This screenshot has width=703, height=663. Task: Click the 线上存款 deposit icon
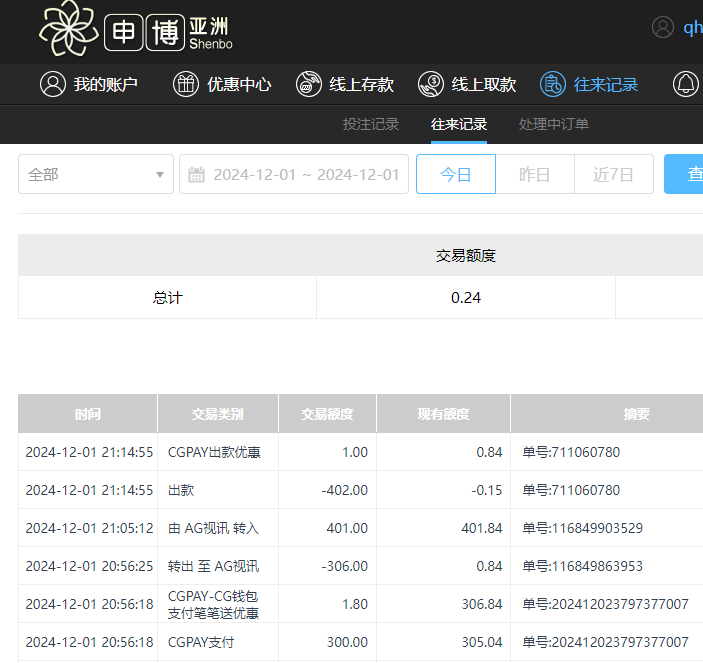coord(309,85)
